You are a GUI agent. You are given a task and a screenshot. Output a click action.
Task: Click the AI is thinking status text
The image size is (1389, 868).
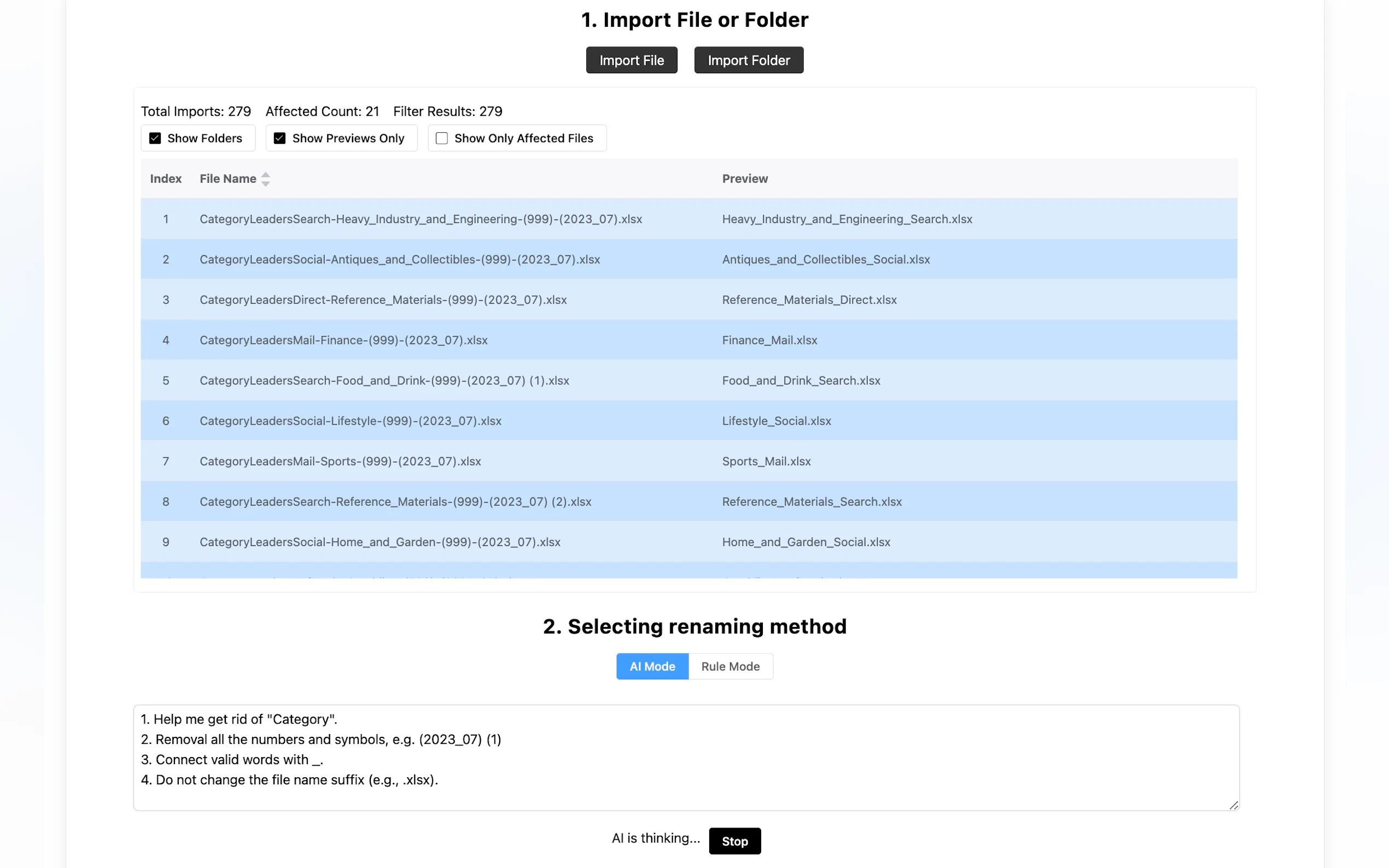[x=656, y=838]
